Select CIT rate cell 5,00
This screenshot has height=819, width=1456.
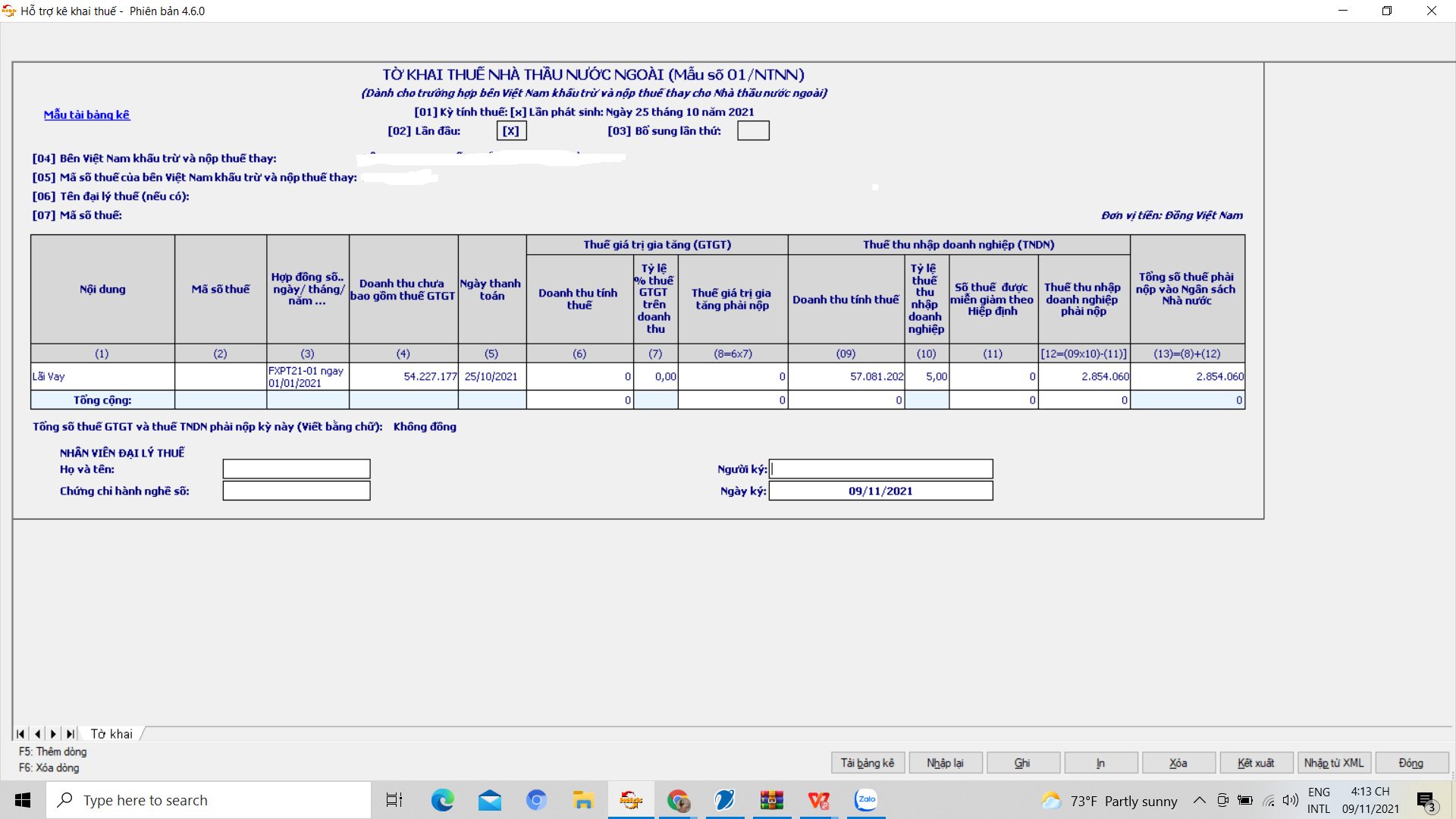[927, 376]
